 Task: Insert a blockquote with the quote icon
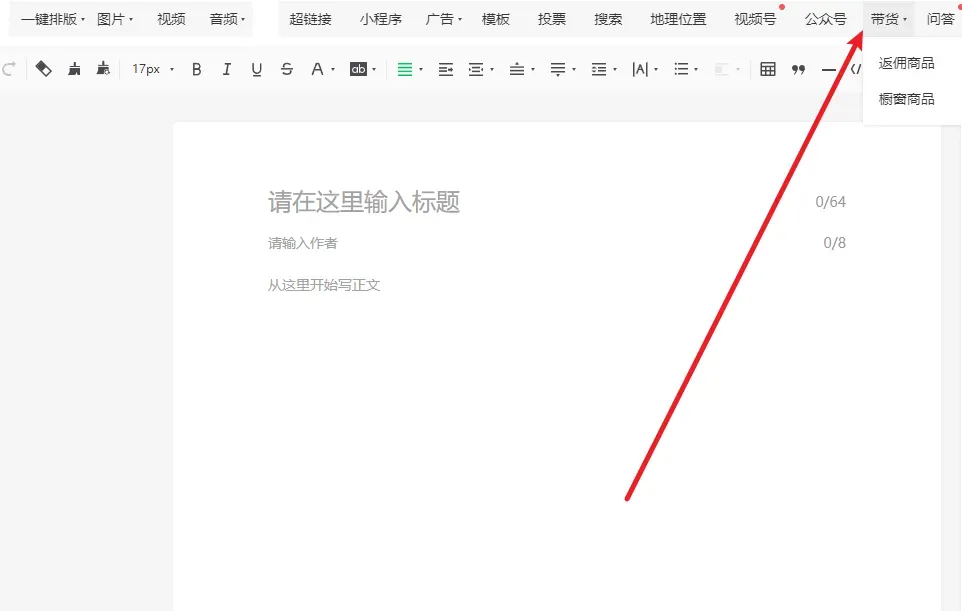click(x=798, y=70)
